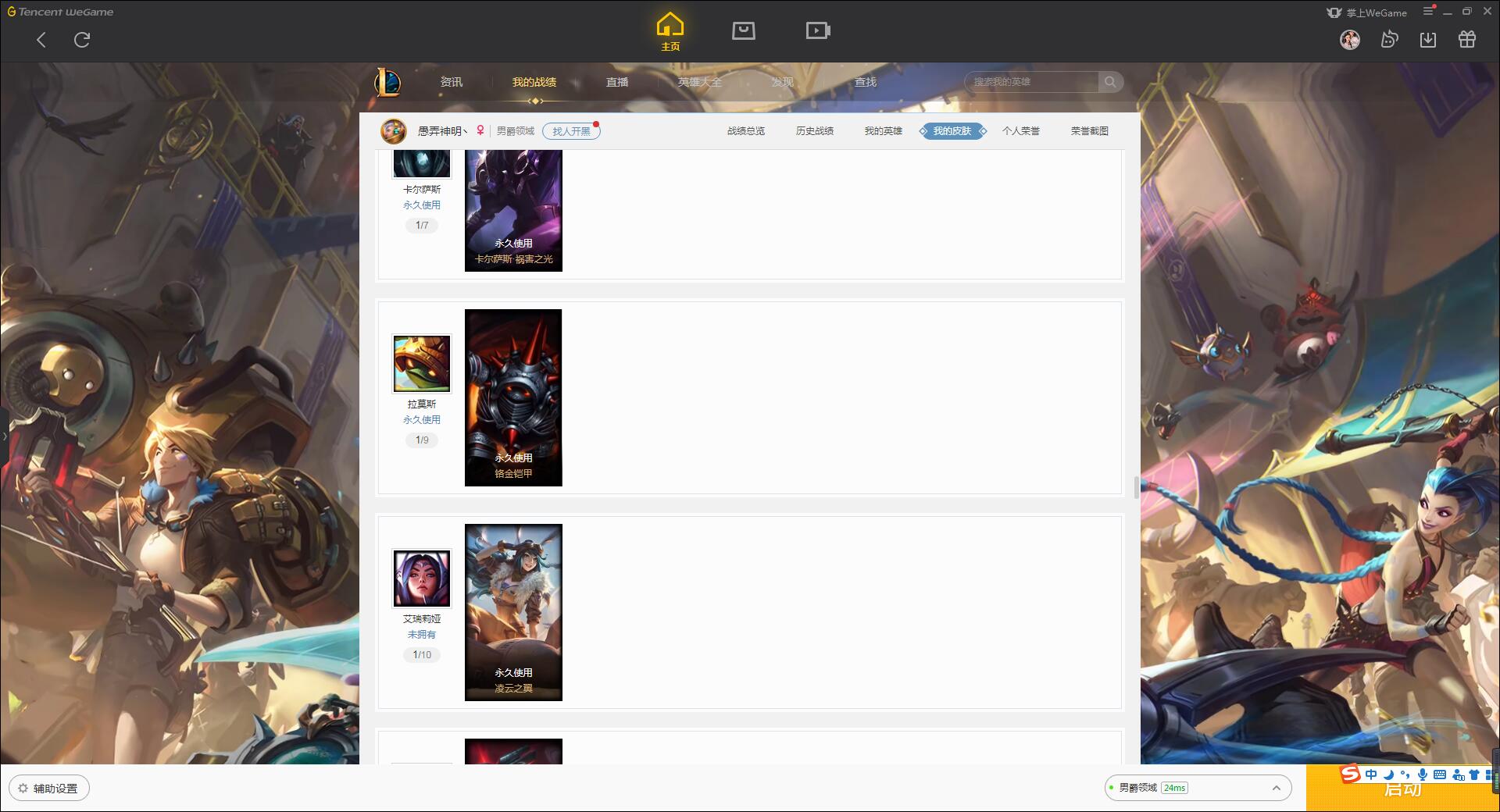Open the 铬金铠甲 Rammus skin thumbnail
The image size is (1500, 812).
[x=513, y=397]
